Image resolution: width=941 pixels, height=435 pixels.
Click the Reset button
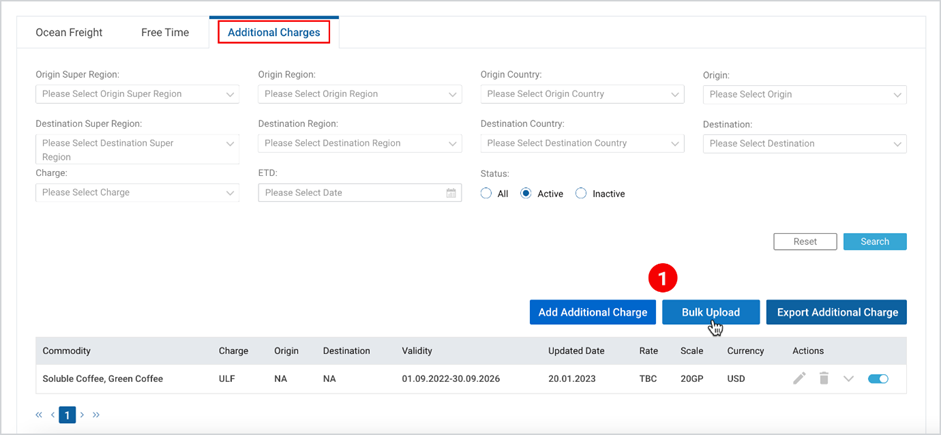[805, 241]
